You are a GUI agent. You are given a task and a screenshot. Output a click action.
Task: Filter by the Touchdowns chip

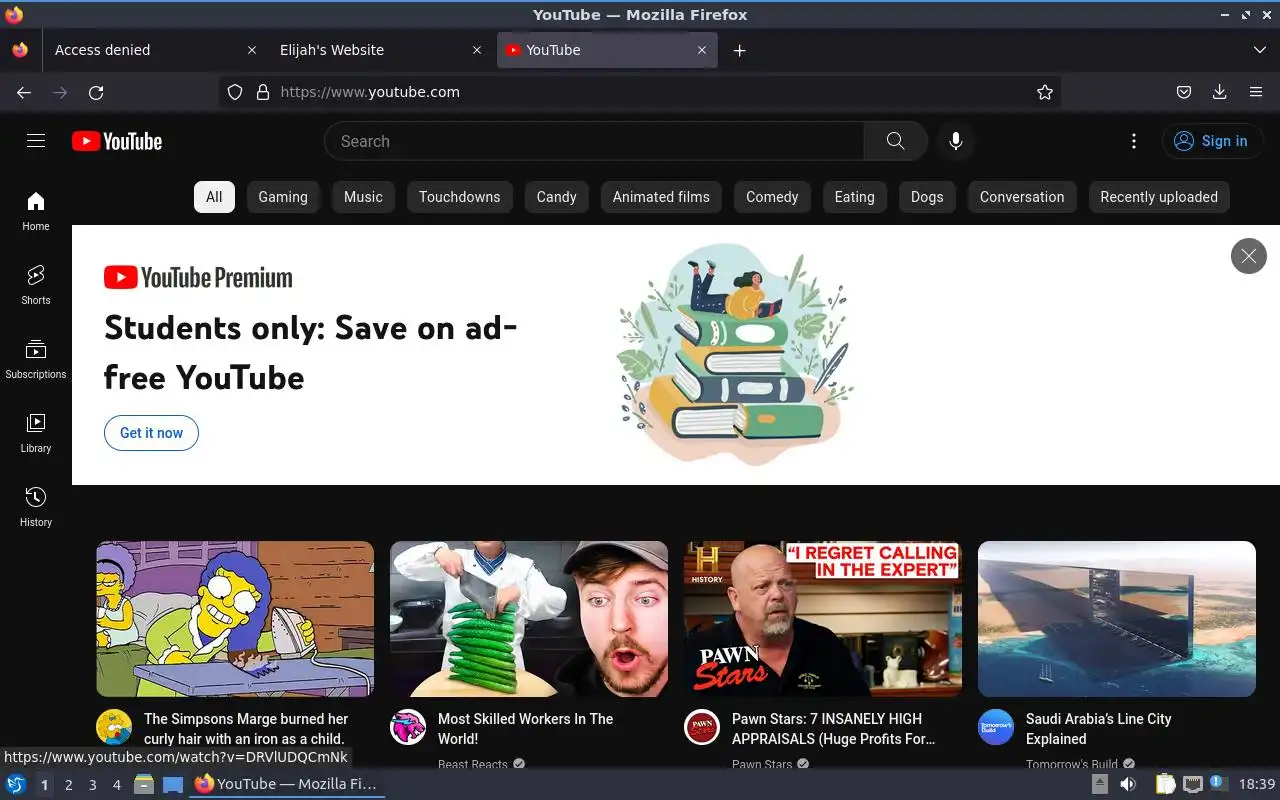460,197
